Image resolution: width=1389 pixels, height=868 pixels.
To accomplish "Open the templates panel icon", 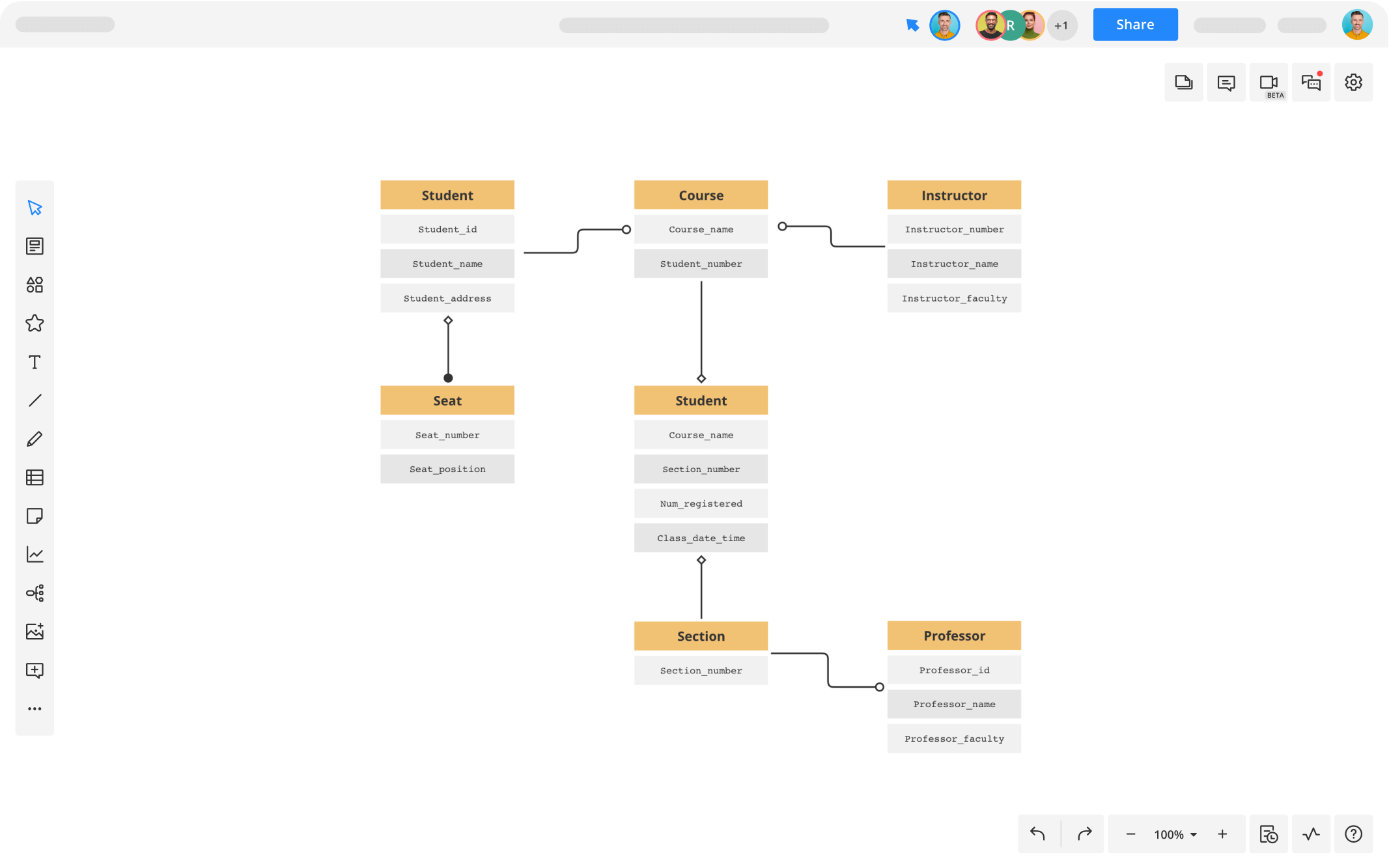I will [x=35, y=246].
